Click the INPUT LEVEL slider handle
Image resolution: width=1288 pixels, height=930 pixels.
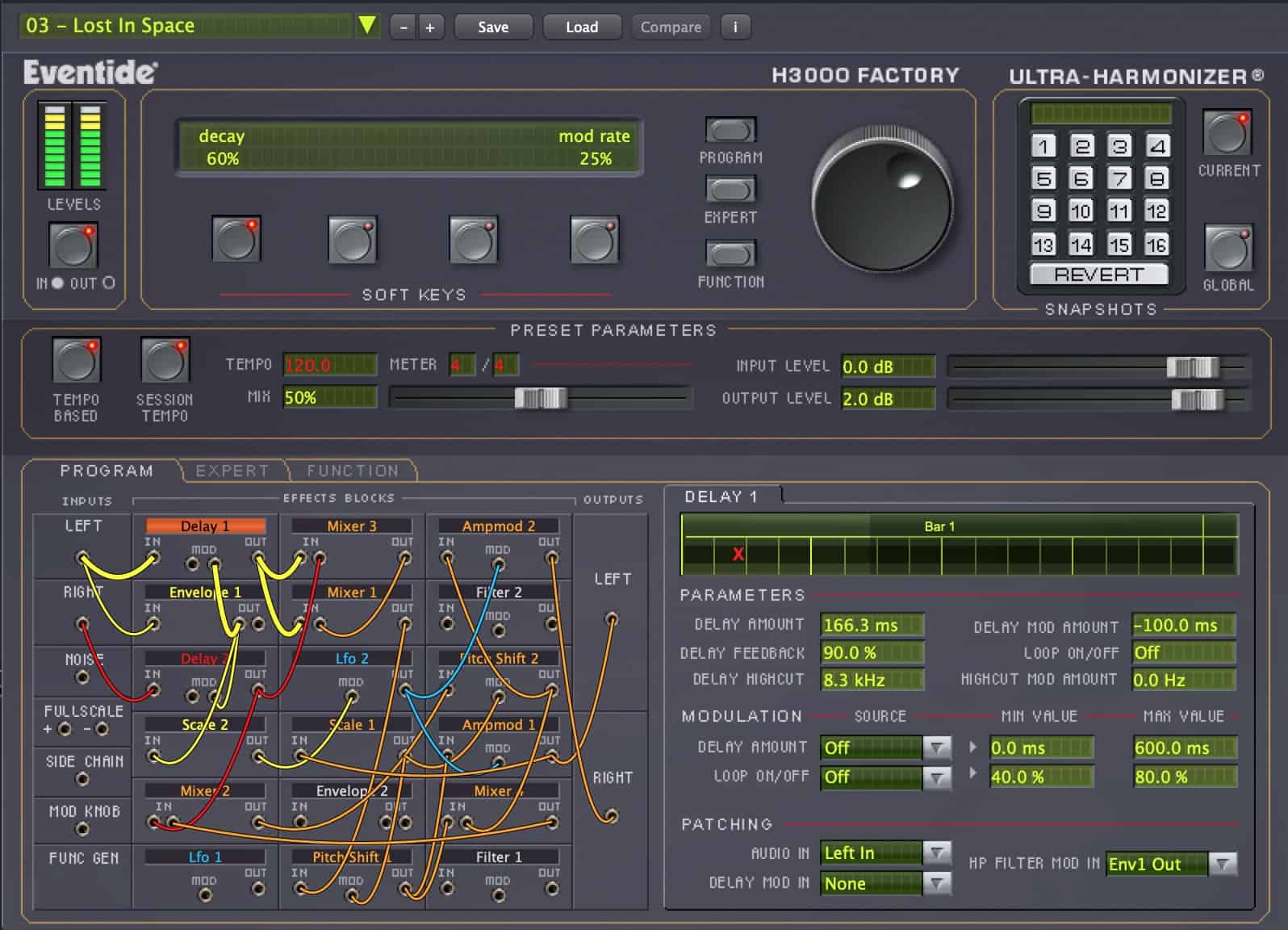tap(1193, 367)
